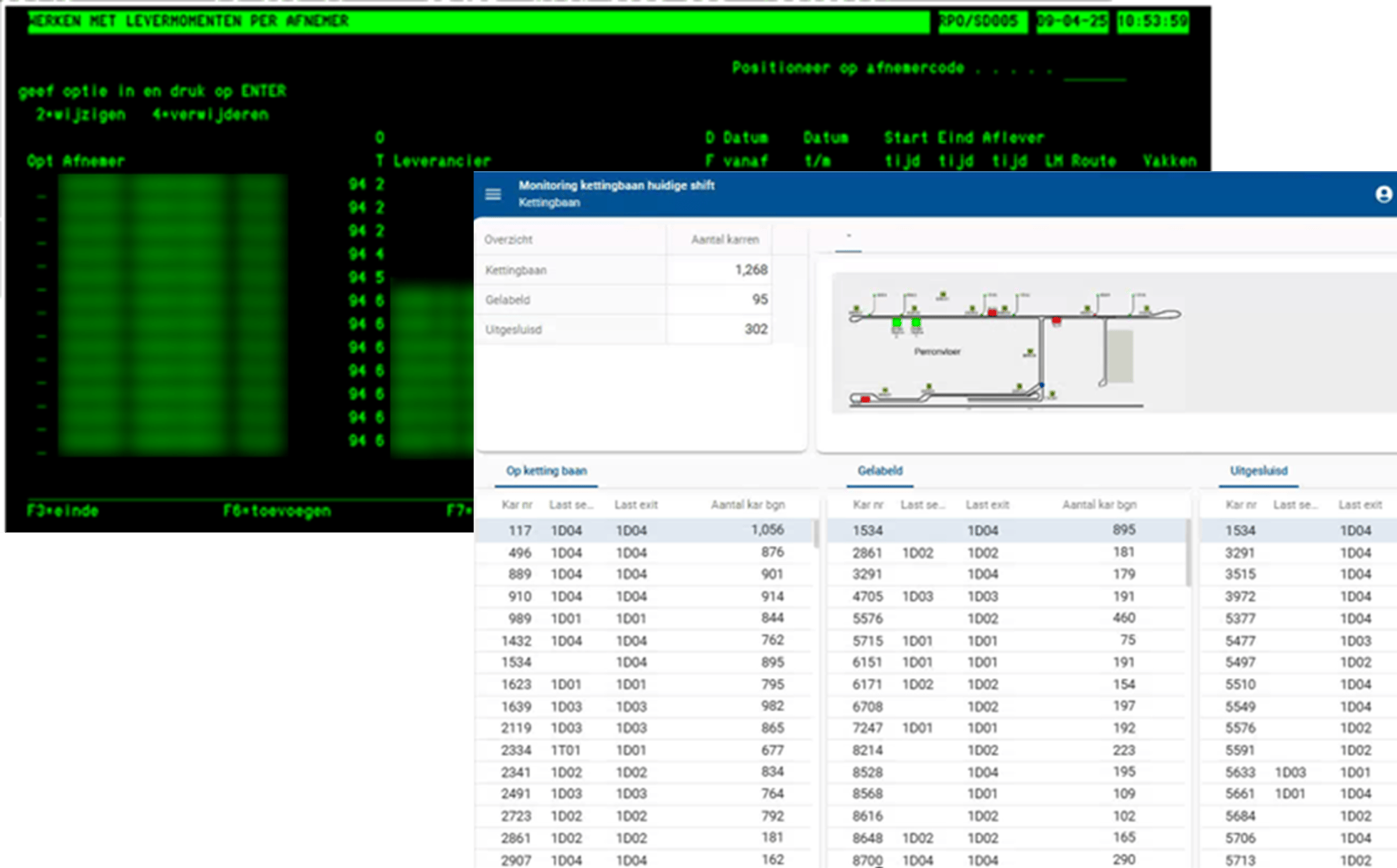Sort by 'Last se...' in the Uitgesluisd table
This screenshot has height=868, width=1397.
point(1295,504)
